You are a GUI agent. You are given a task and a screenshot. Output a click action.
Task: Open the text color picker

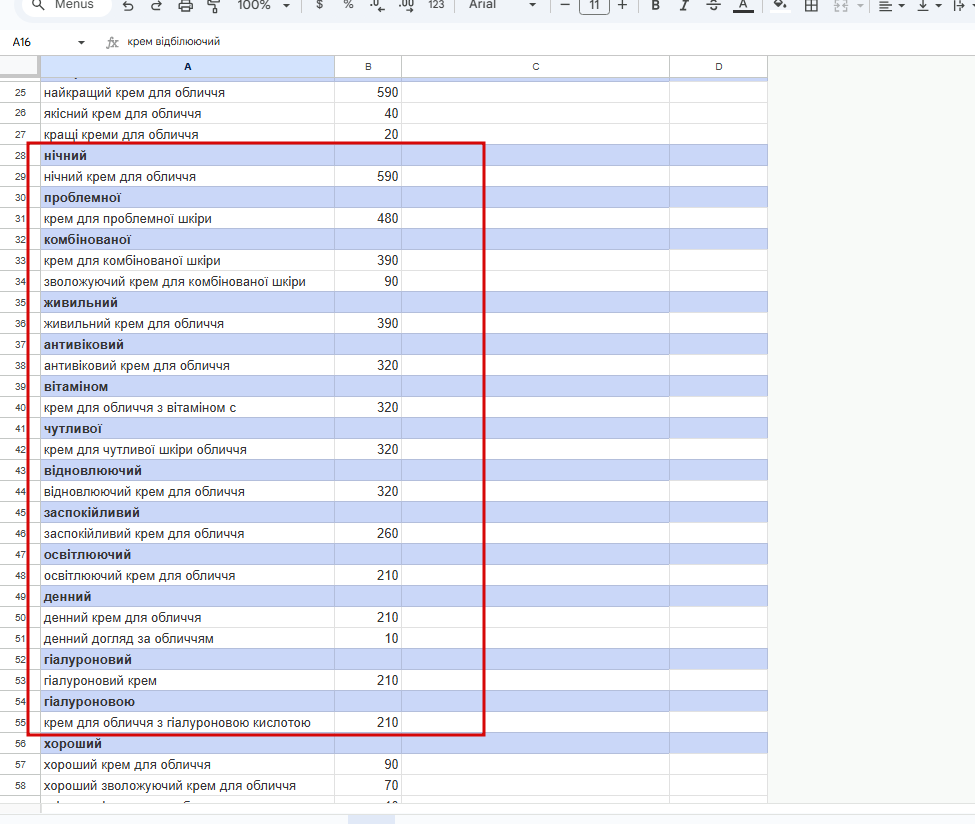tap(743, 6)
